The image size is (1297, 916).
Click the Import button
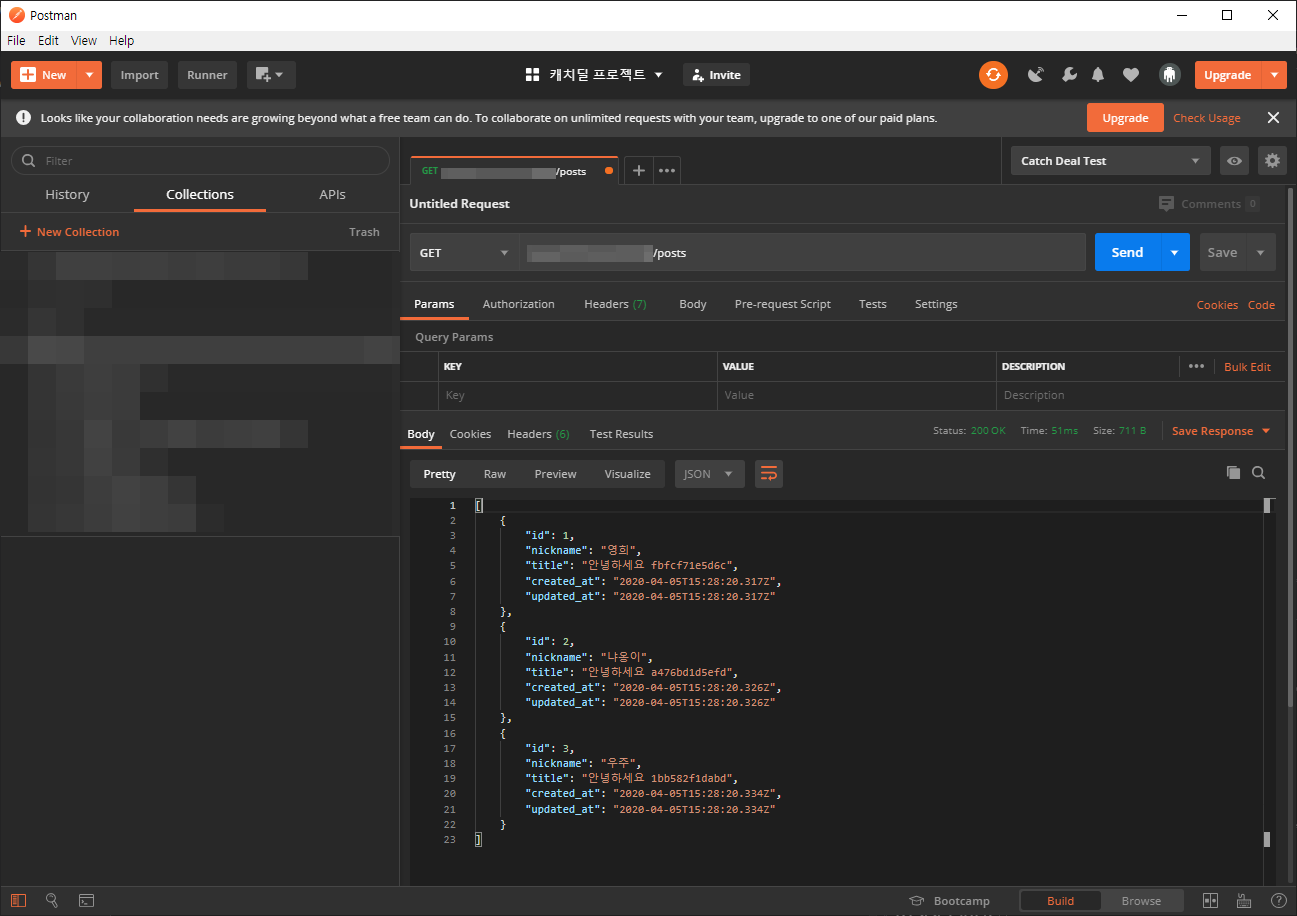click(140, 75)
